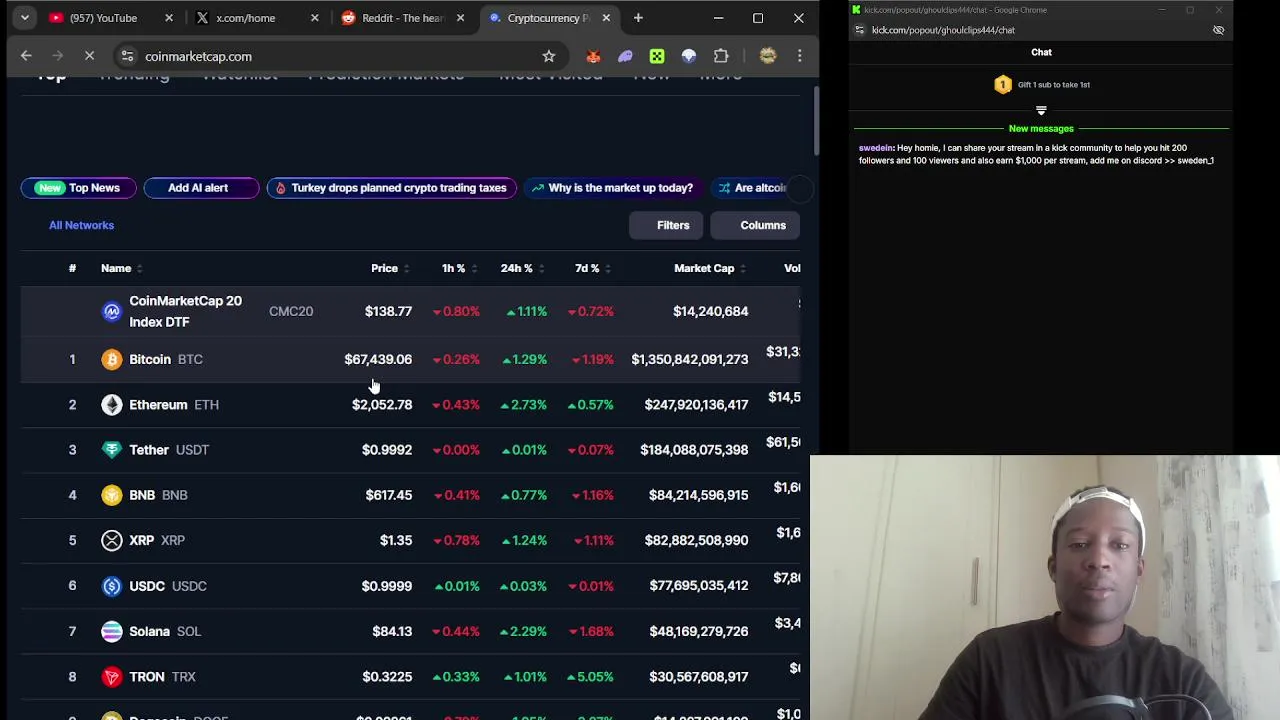Click the Ethereum coin logo
The height and width of the screenshot is (720, 1280).
point(111,404)
